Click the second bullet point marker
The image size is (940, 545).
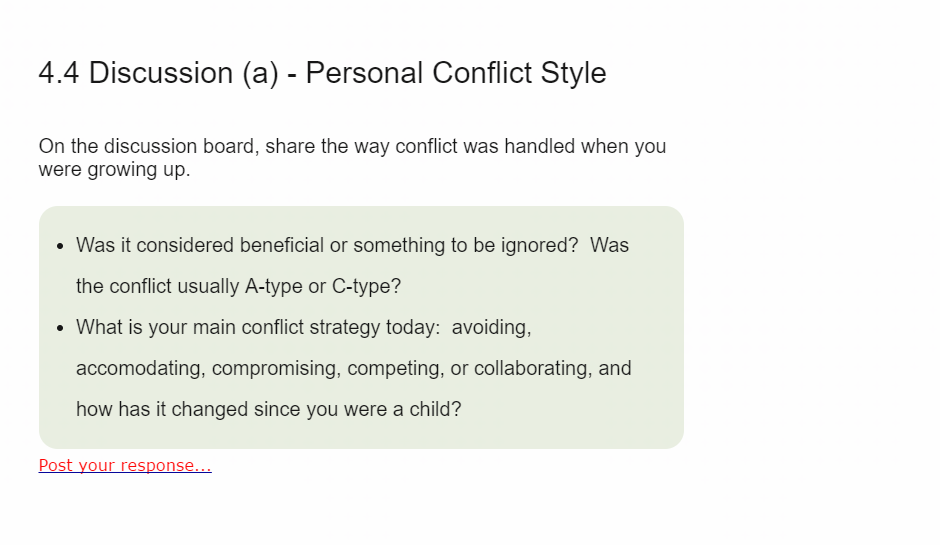[x=59, y=328]
